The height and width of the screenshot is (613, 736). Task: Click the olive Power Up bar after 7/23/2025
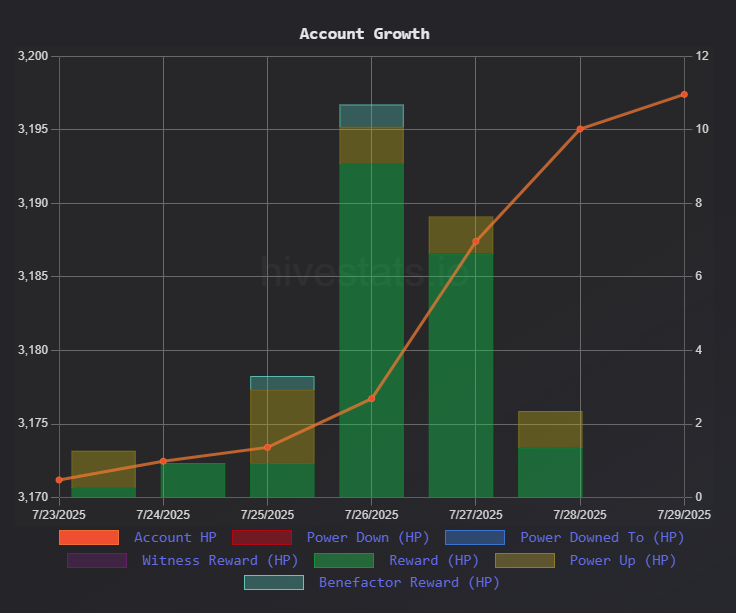103,469
